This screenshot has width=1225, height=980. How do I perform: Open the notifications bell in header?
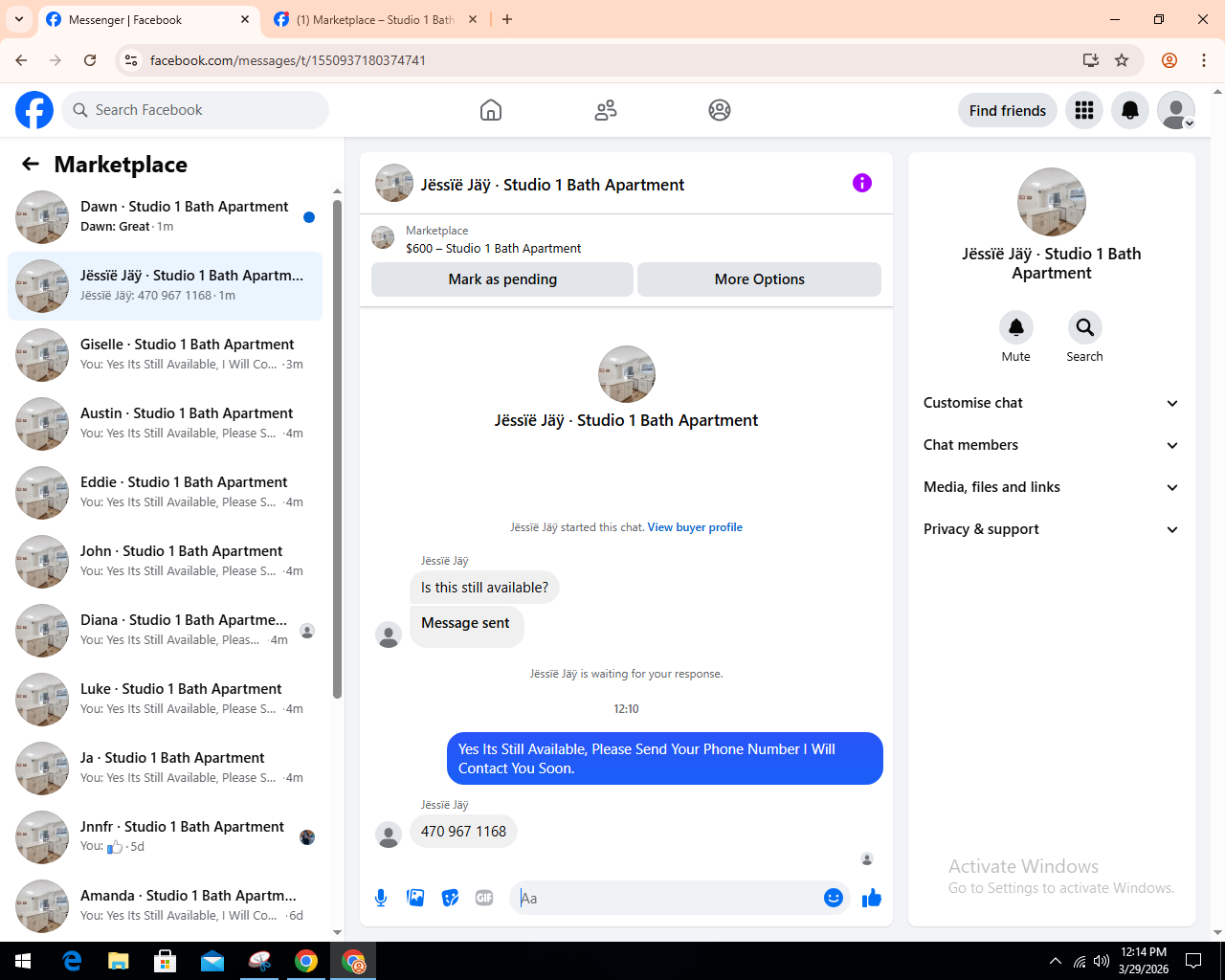click(x=1130, y=110)
